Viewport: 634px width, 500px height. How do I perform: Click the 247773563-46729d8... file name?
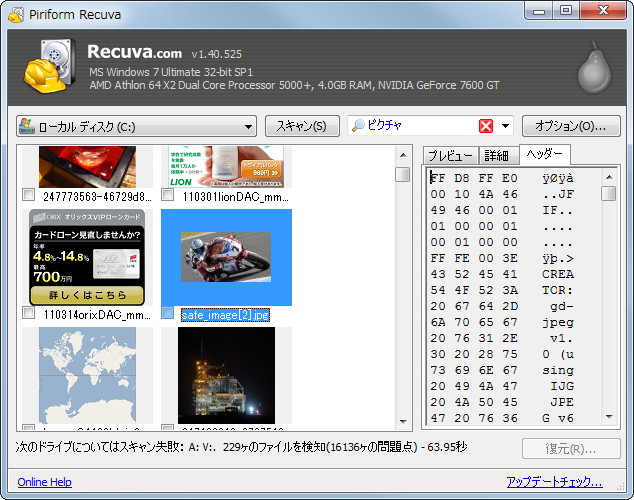(x=97, y=197)
